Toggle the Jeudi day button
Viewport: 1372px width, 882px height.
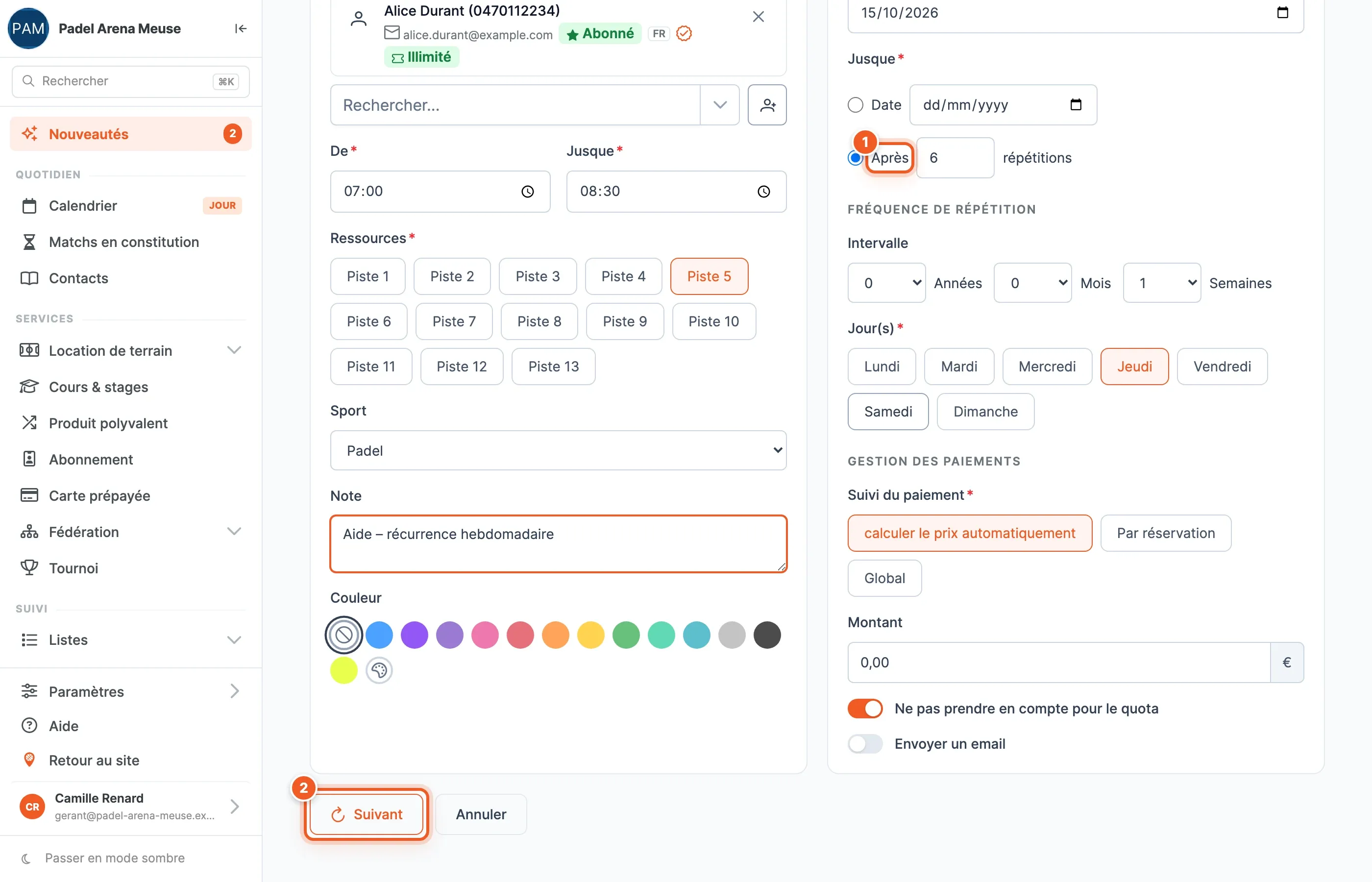(x=1134, y=367)
